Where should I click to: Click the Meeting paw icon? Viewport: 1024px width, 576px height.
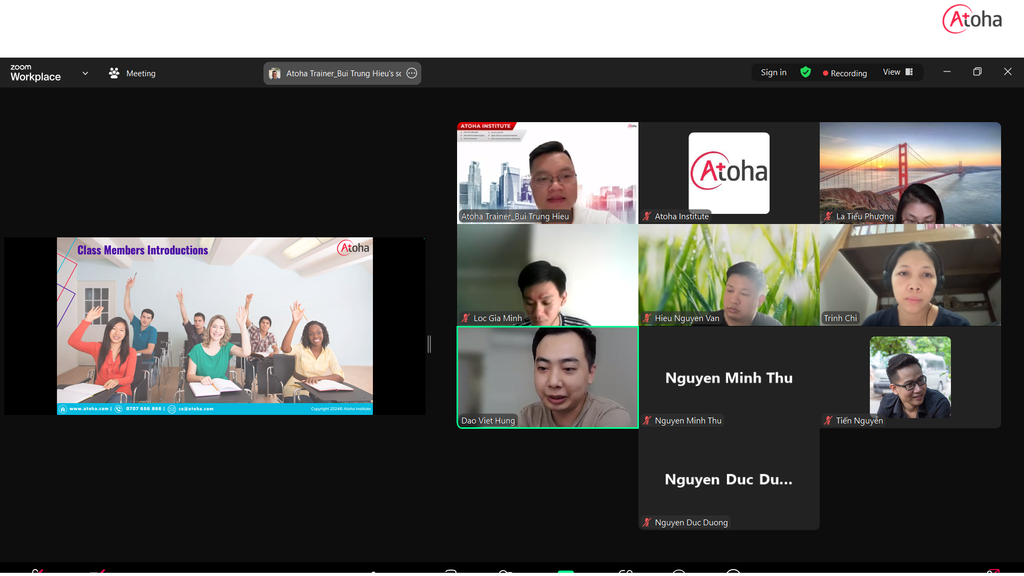pos(114,73)
